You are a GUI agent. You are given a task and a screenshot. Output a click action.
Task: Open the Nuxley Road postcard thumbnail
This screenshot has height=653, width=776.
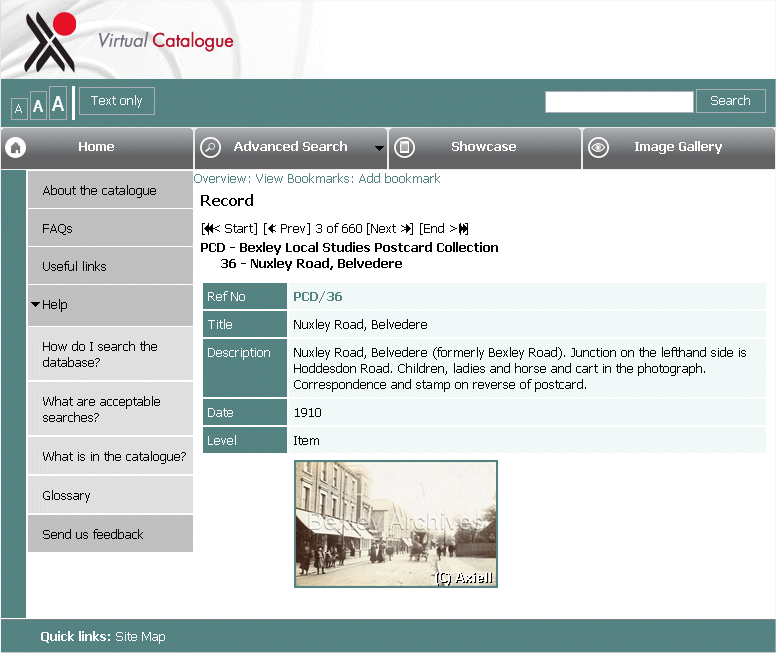[x=395, y=524]
